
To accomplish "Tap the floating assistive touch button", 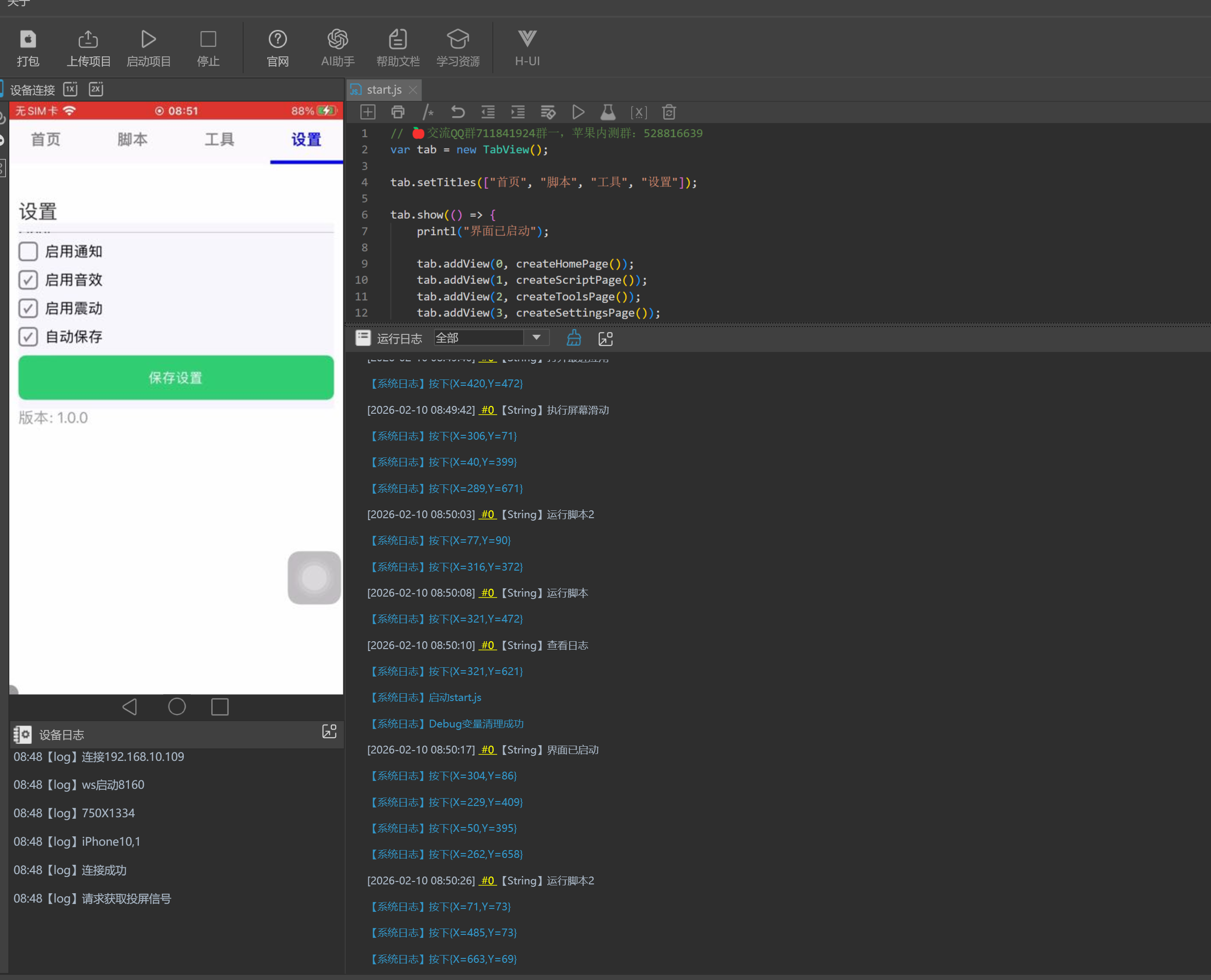I will [x=314, y=578].
